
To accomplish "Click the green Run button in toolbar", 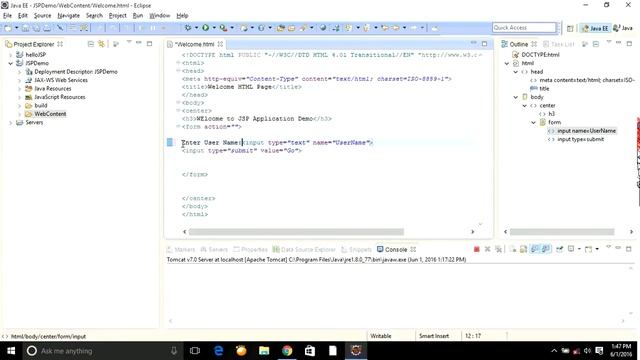I will tap(205, 28).
